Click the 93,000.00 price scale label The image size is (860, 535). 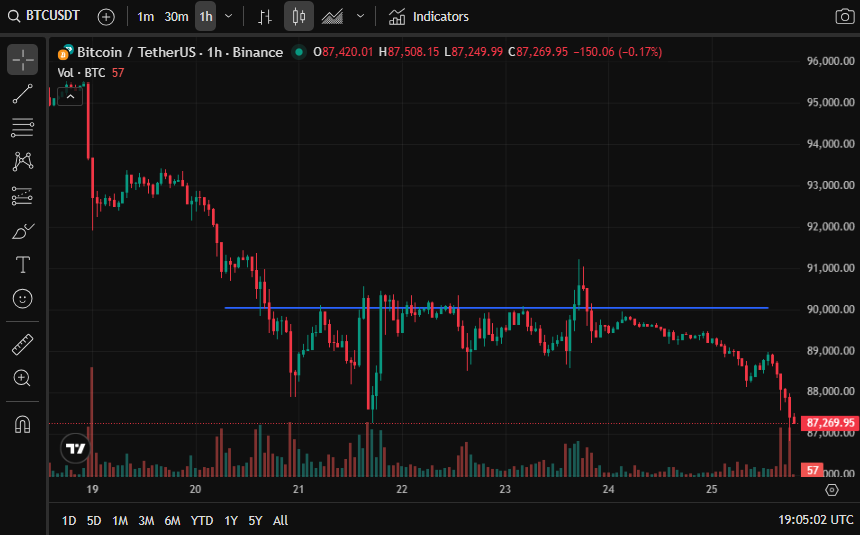830,185
